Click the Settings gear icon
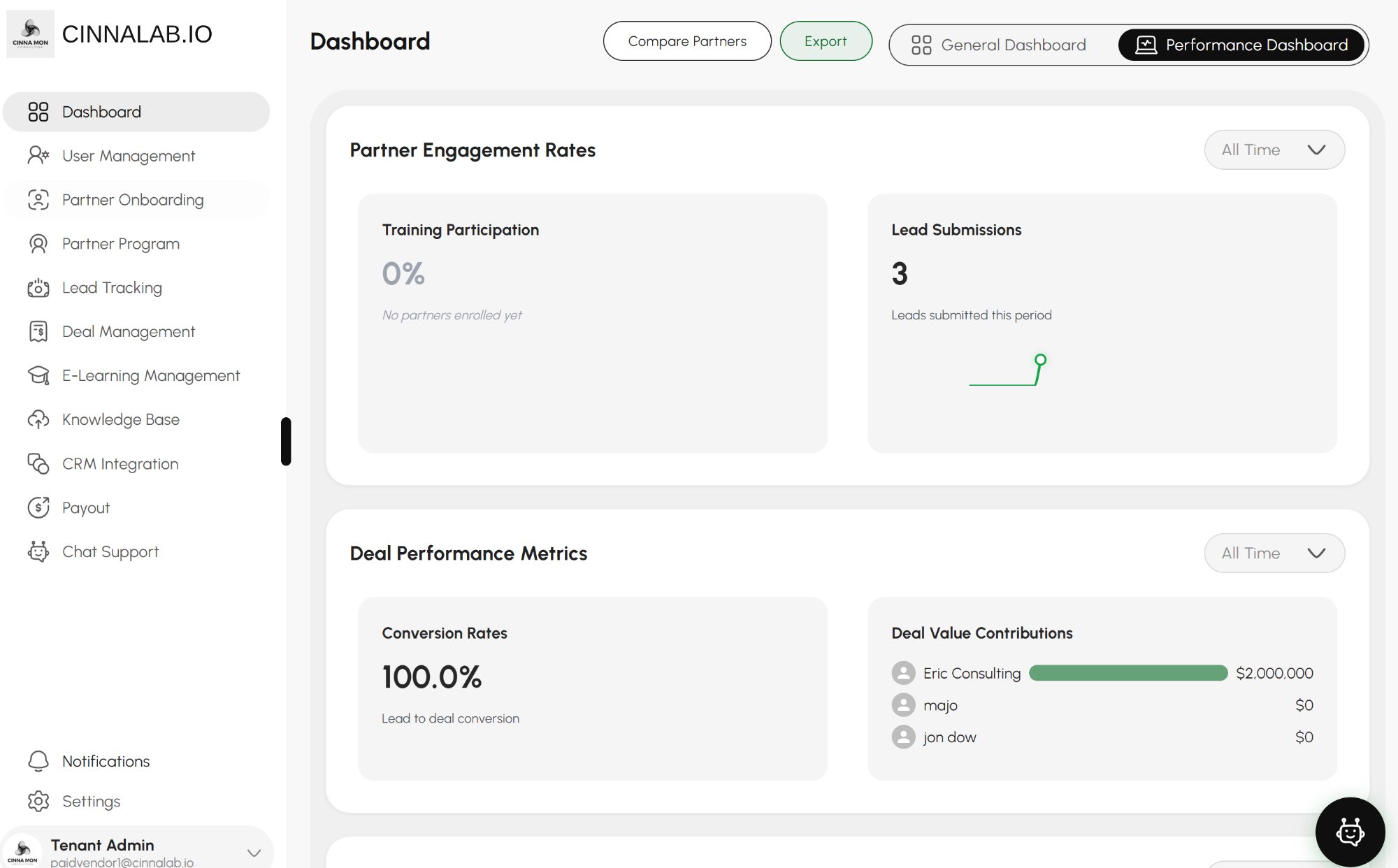The image size is (1398, 868). pos(38,801)
